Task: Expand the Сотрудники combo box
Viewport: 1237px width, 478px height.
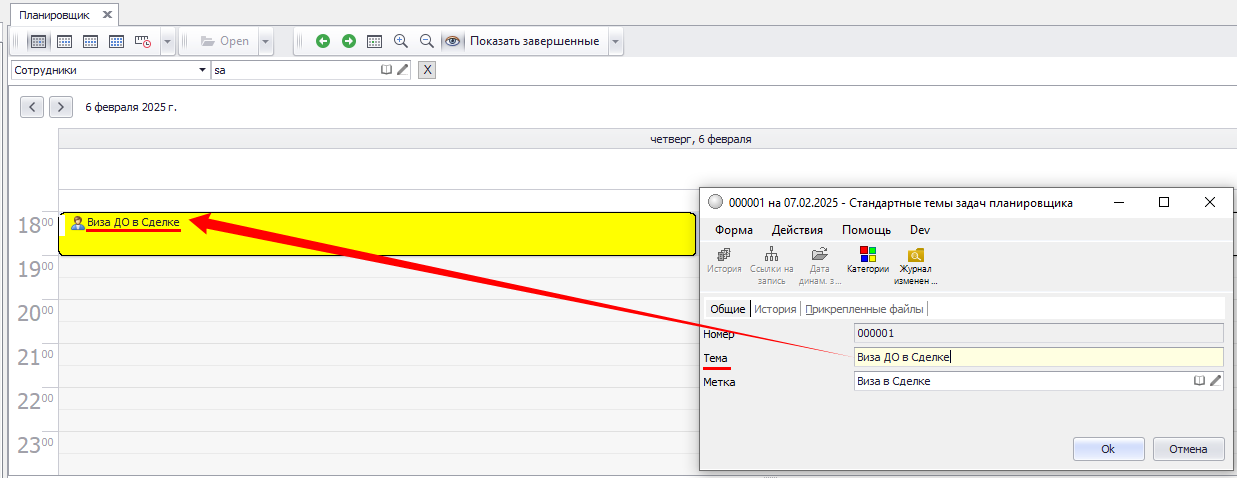Action: click(x=200, y=70)
